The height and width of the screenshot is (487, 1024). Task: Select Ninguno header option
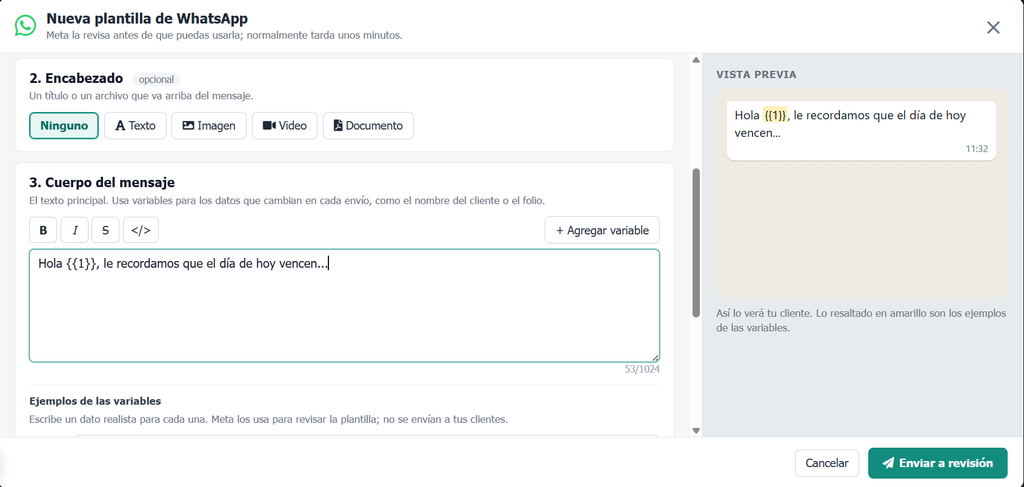(x=64, y=126)
